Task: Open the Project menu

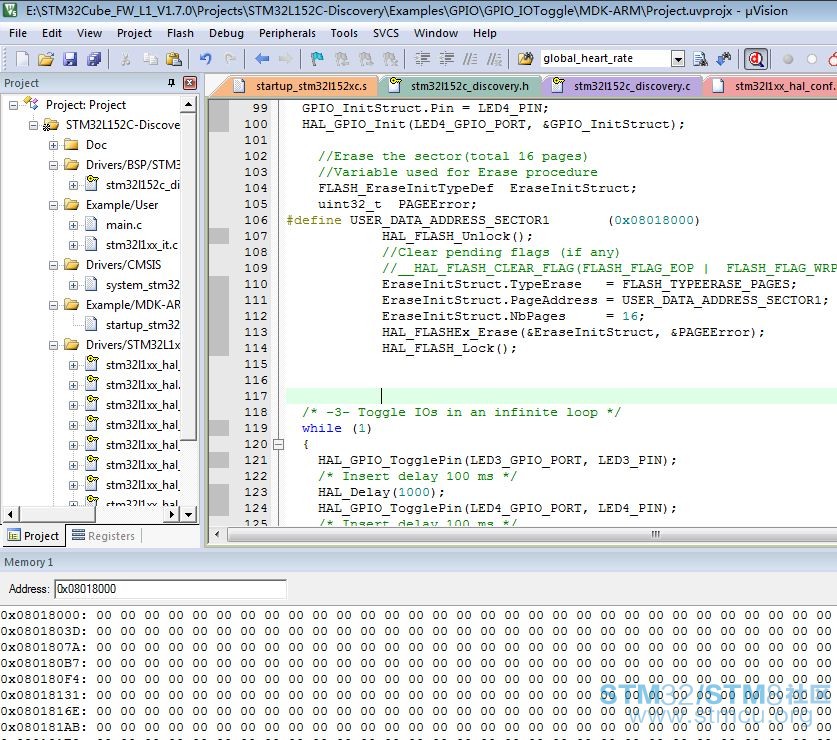Action: coord(134,33)
